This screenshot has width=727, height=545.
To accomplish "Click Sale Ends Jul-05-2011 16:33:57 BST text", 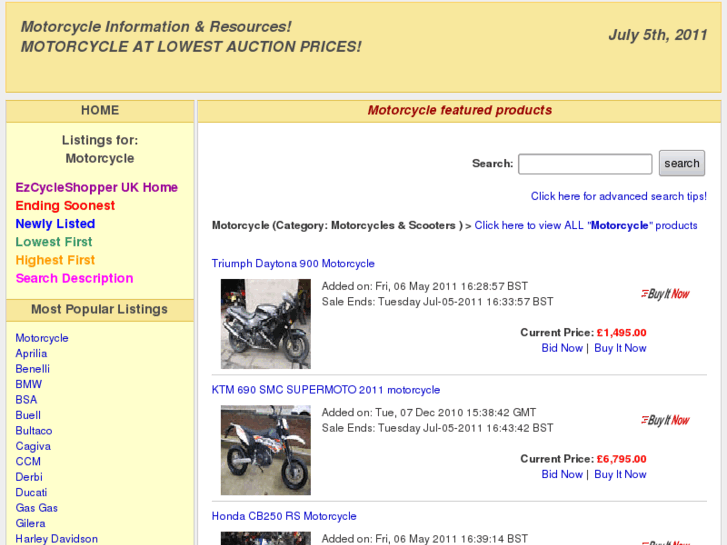I will click(x=437, y=301).
